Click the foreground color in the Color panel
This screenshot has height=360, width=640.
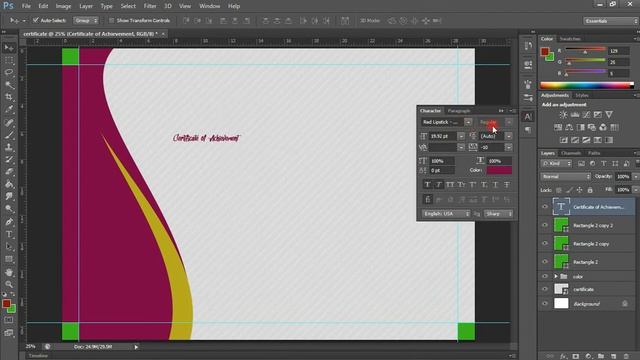point(544,51)
